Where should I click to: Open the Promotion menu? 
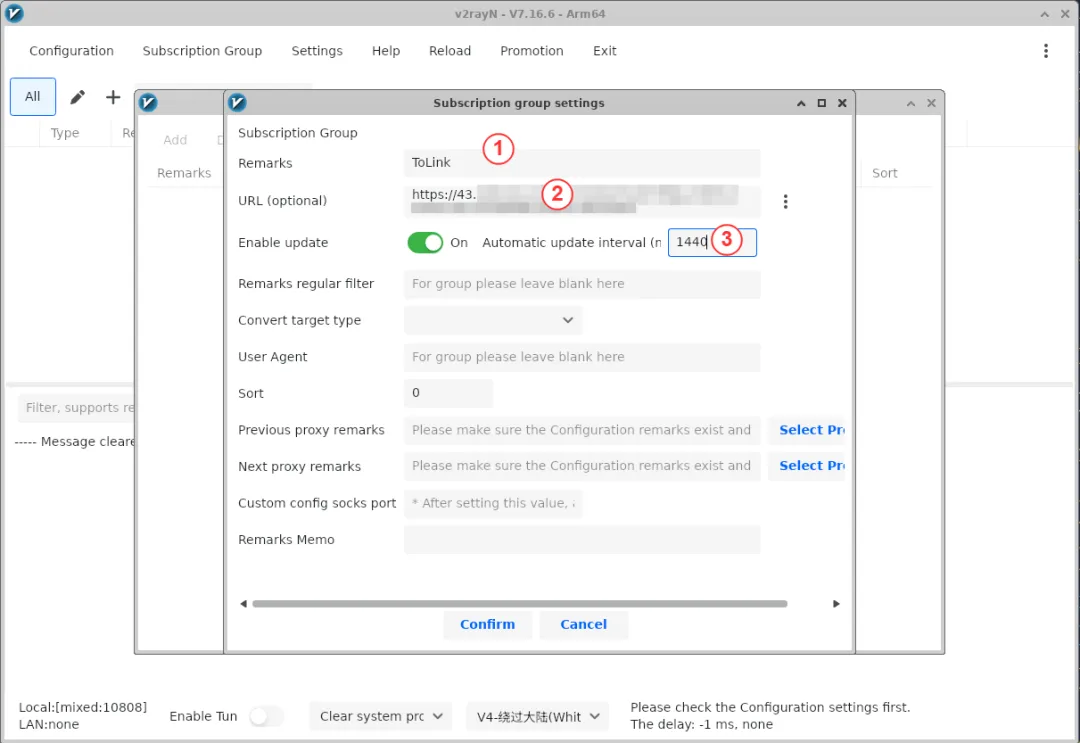532,51
